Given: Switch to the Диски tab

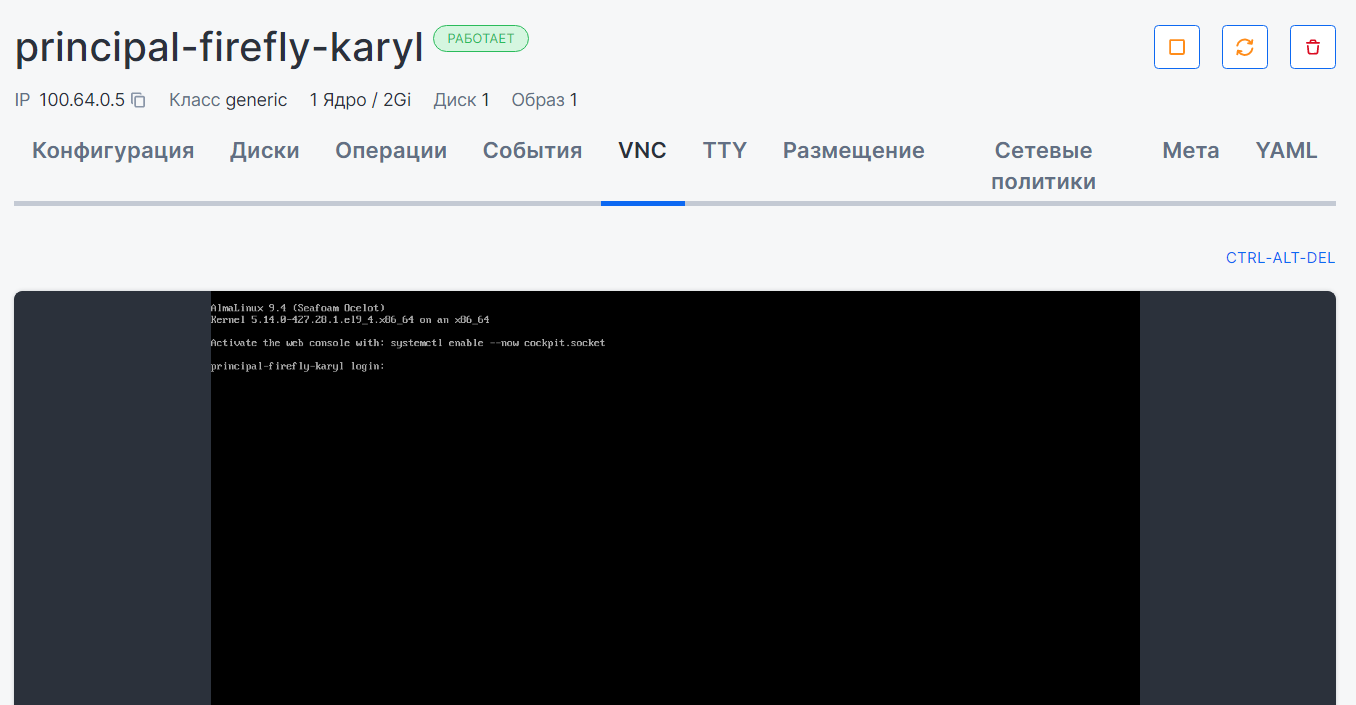Looking at the screenshot, I should point(265,151).
